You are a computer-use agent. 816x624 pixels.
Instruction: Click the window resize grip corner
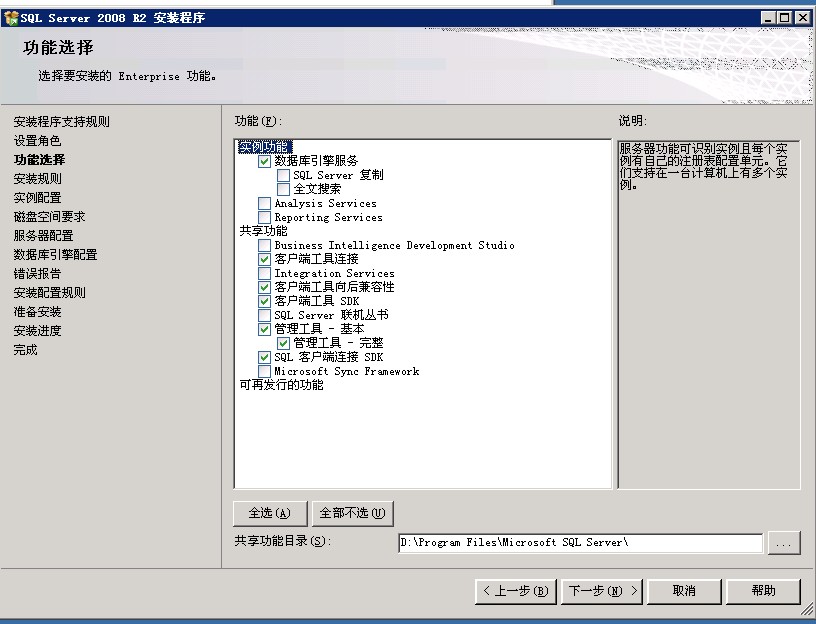[807, 610]
